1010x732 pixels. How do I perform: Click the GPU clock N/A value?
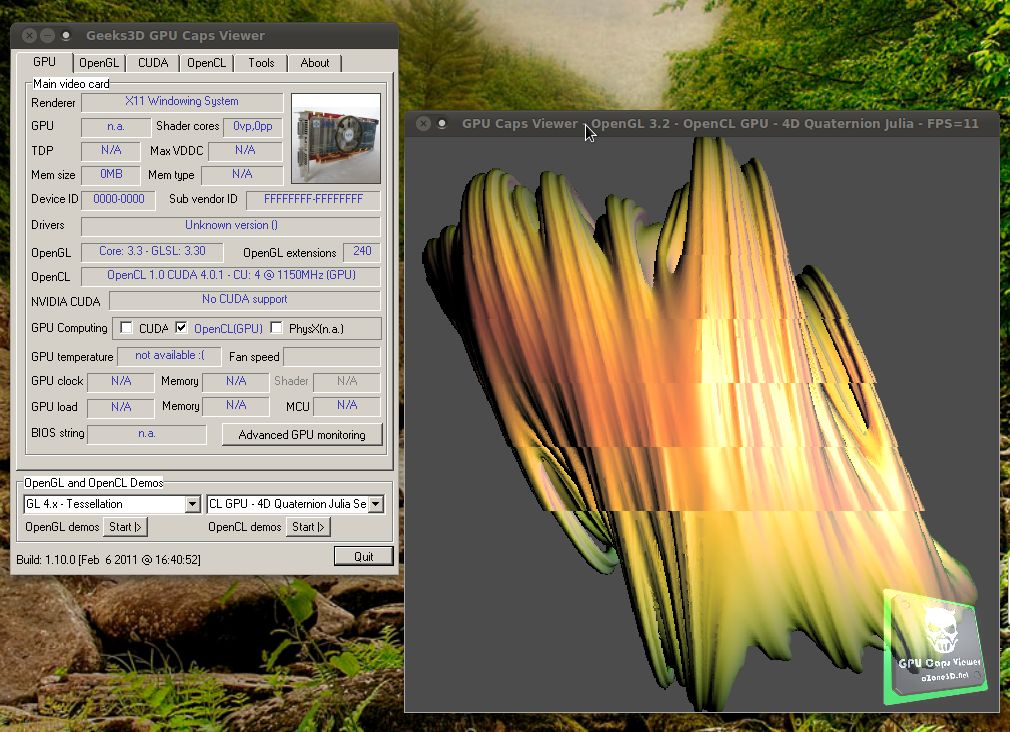tap(120, 381)
